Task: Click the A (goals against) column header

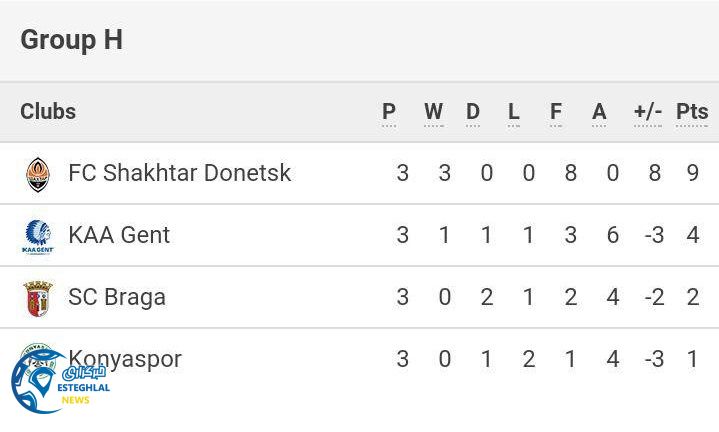Action: click(x=599, y=112)
